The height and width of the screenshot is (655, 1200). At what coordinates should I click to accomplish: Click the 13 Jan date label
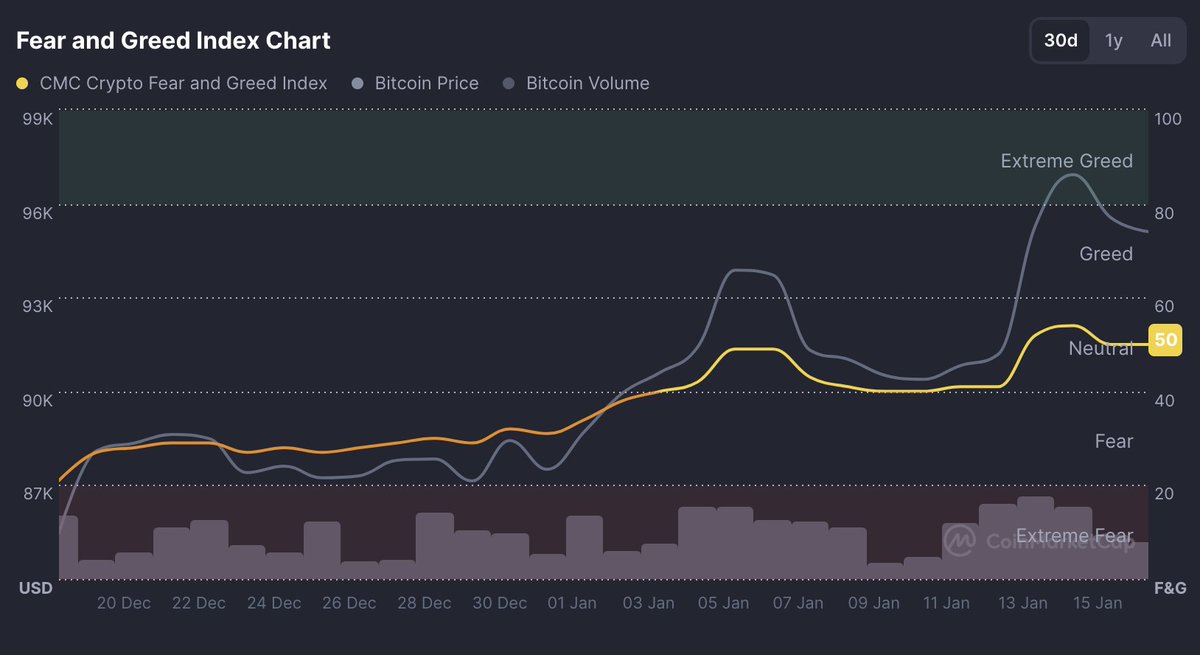(x=1022, y=603)
